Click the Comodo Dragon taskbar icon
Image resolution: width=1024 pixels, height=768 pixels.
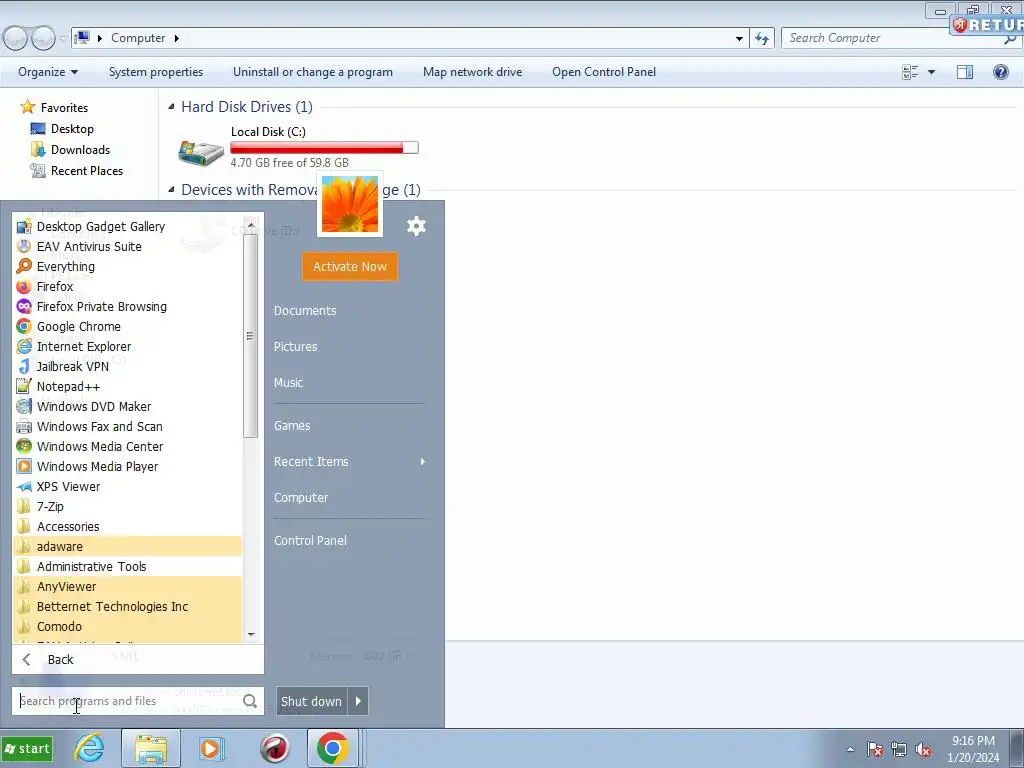coord(275,748)
